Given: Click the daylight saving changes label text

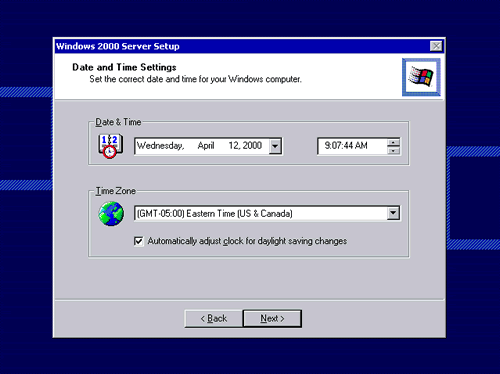Looking at the screenshot, I should (x=247, y=241).
